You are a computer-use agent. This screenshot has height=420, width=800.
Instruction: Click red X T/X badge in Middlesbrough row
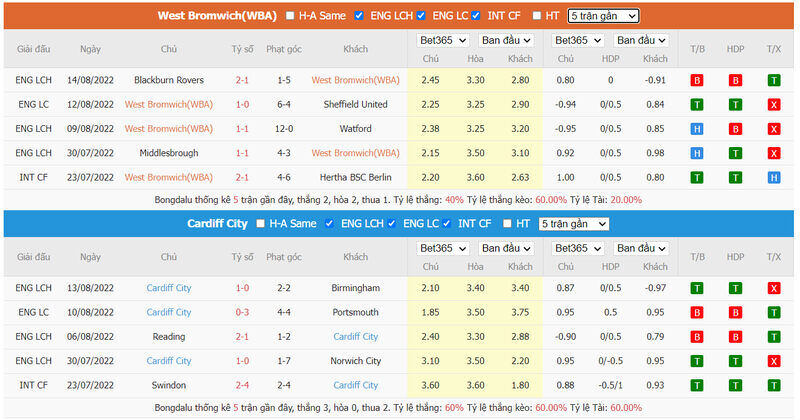tap(773, 153)
